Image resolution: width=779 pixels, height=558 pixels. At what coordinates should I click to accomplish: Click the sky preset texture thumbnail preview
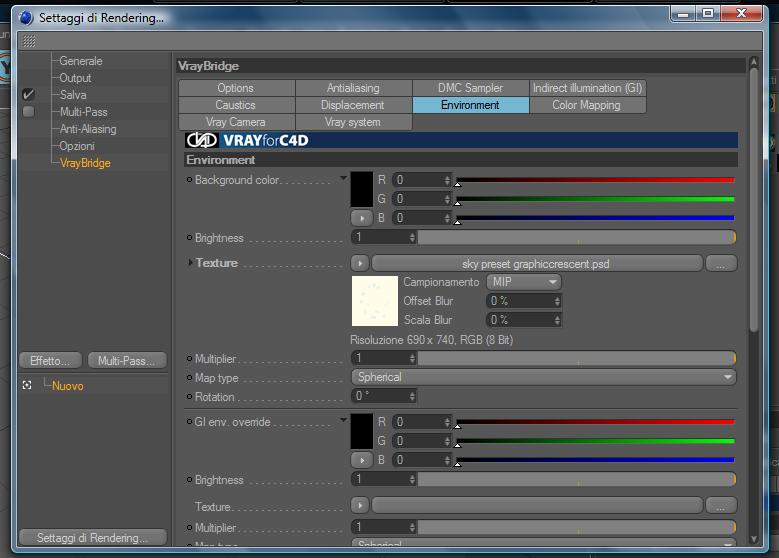click(x=375, y=301)
